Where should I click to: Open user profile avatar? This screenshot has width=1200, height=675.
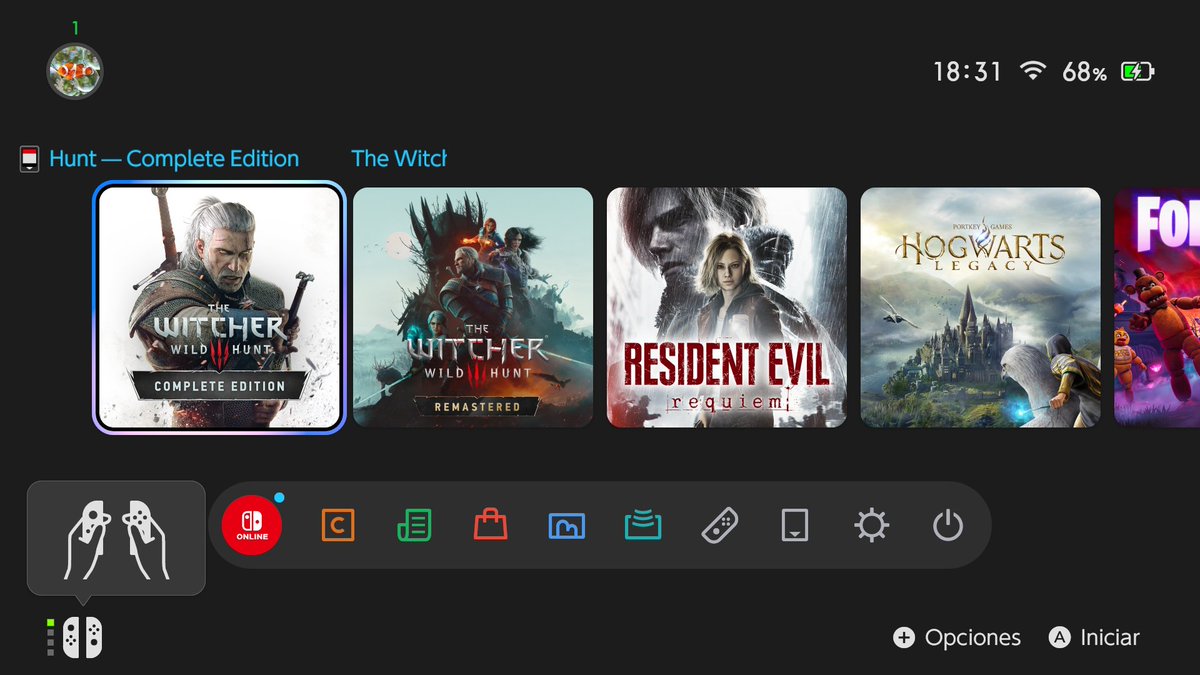(75, 71)
